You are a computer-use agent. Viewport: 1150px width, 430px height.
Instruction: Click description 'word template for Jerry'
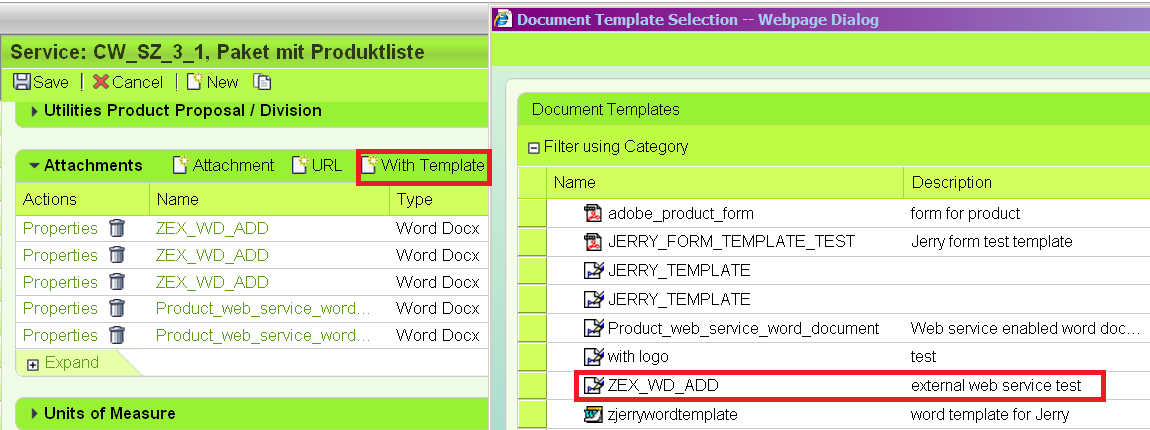click(x=990, y=414)
